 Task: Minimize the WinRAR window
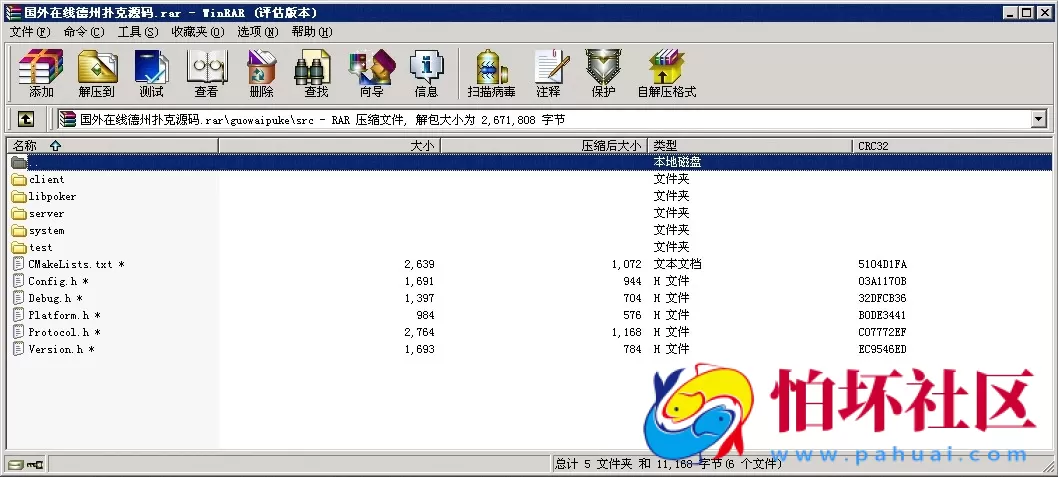[1011, 13]
